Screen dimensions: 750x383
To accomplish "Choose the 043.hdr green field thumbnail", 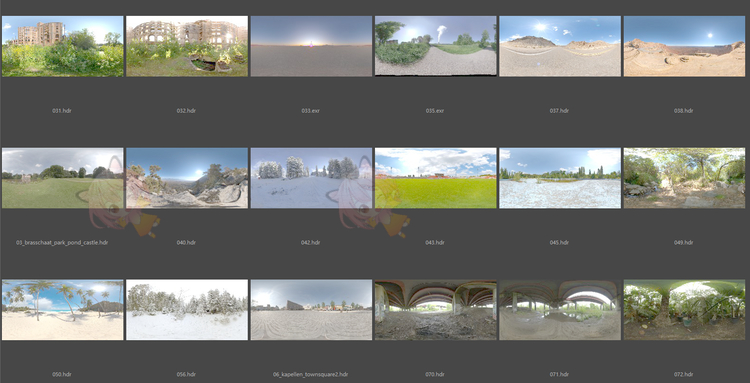I will click(x=436, y=178).
